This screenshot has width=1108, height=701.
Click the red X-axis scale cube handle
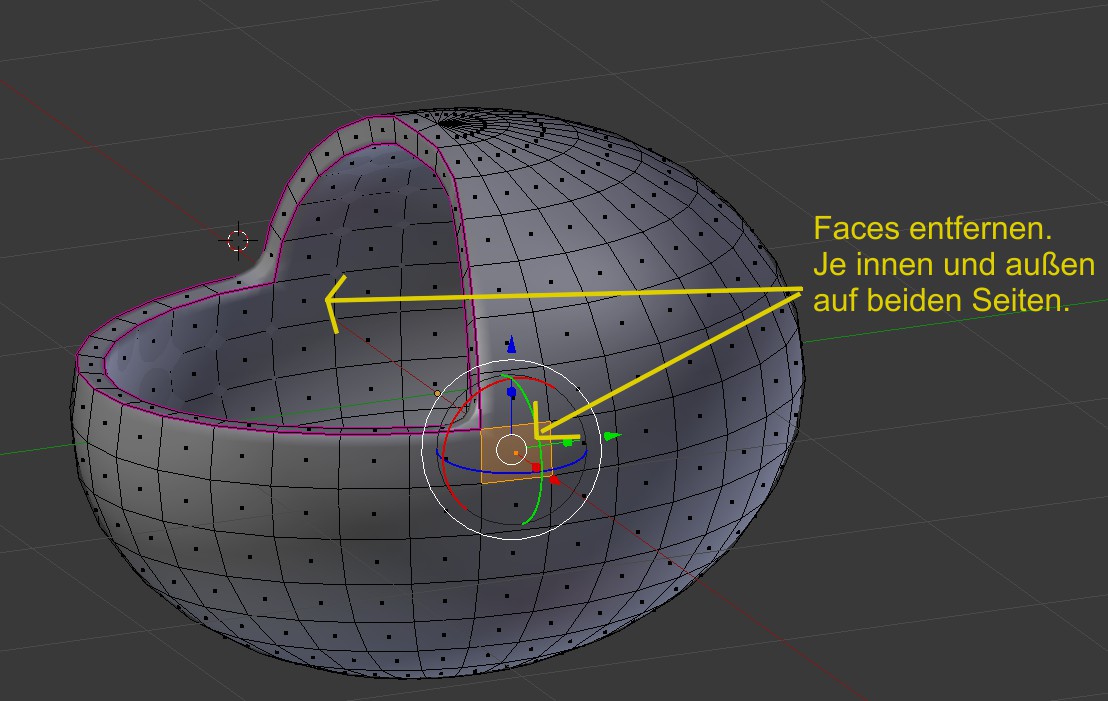pyautogui.click(x=536, y=467)
